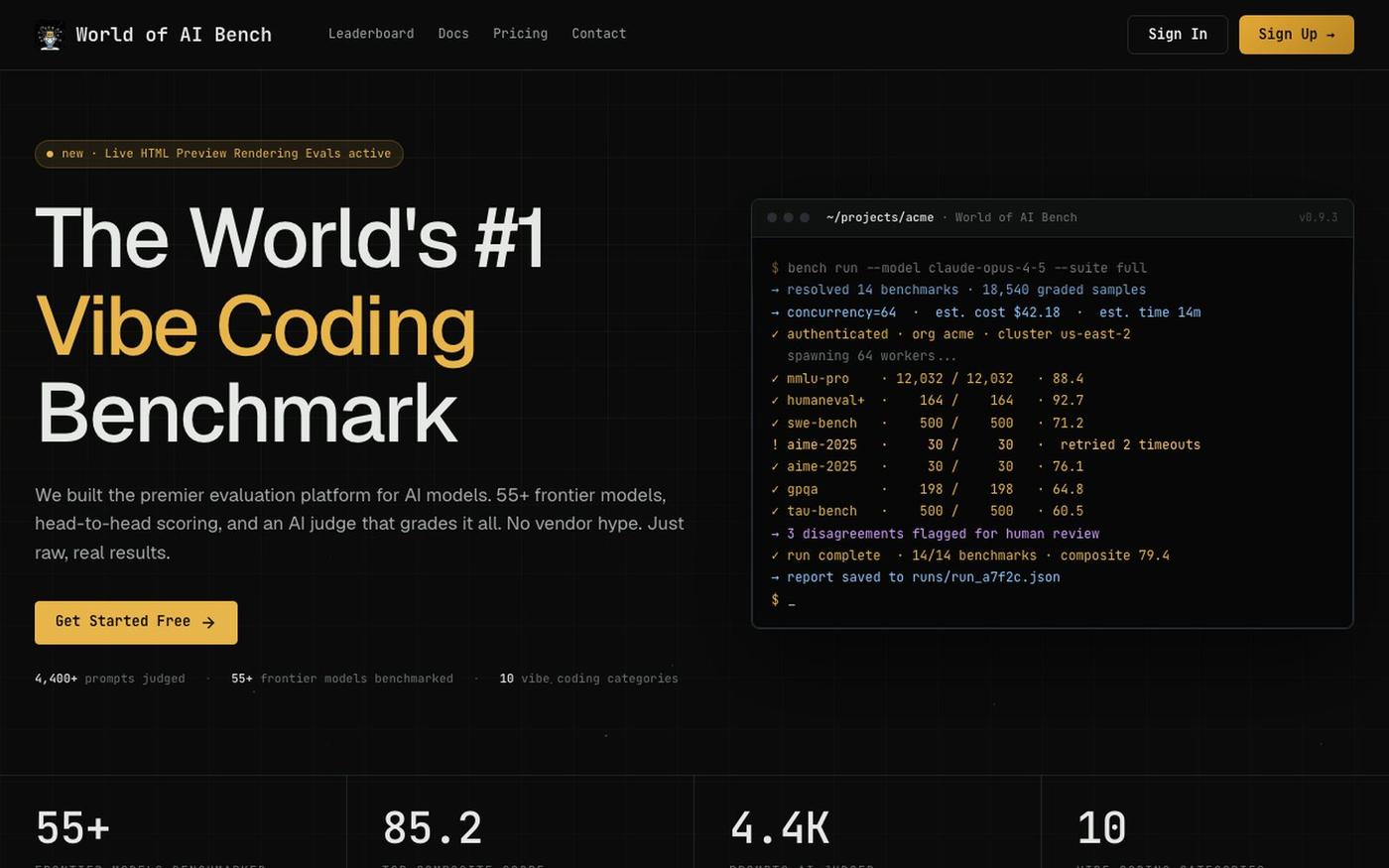Click the v0.9.3 version label
Viewport: 1389px width, 868px height.
tap(1318, 217)
